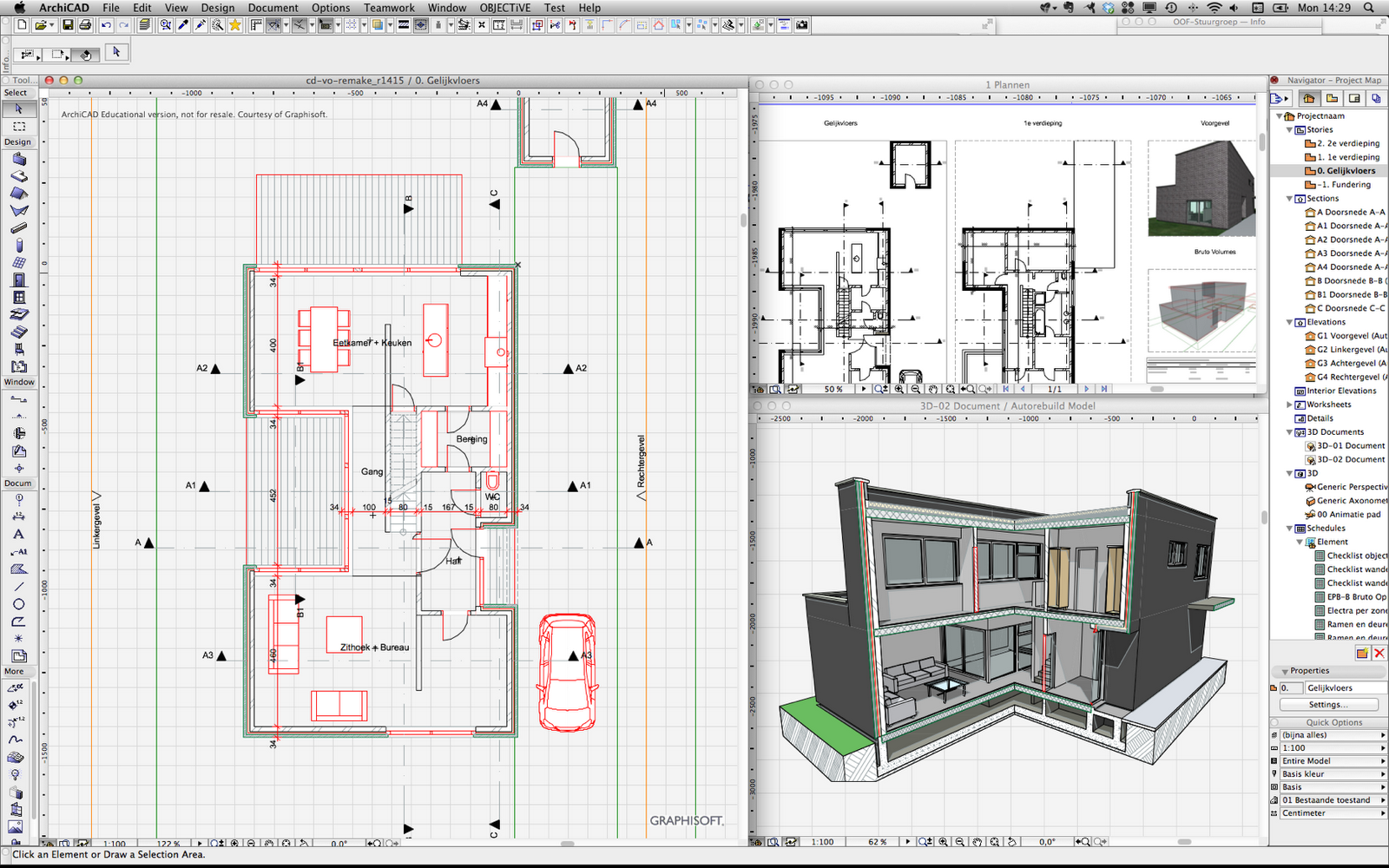The image size is (1389, 868).
Task: Switch to the Layout Book tab in Navigator
Action: [1333, 97]
